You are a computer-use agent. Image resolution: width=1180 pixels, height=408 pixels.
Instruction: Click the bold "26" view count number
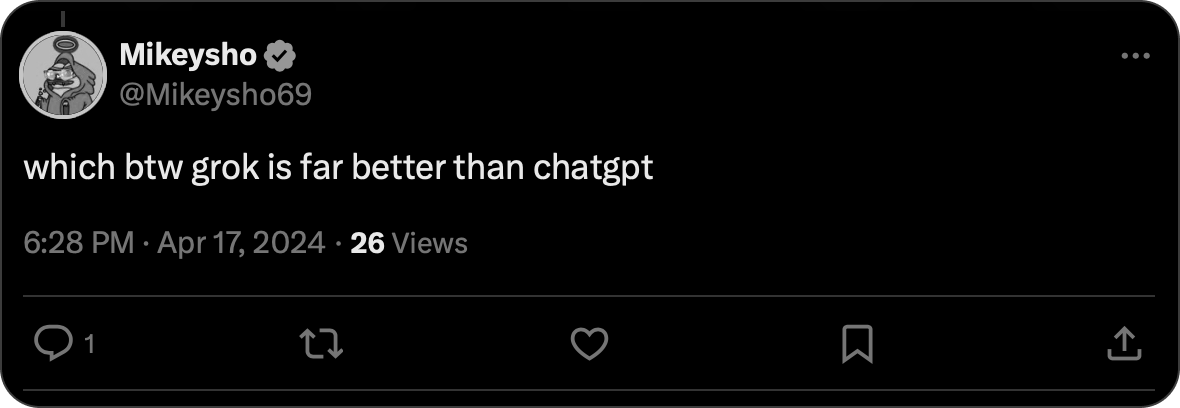(x=368, y=243)
